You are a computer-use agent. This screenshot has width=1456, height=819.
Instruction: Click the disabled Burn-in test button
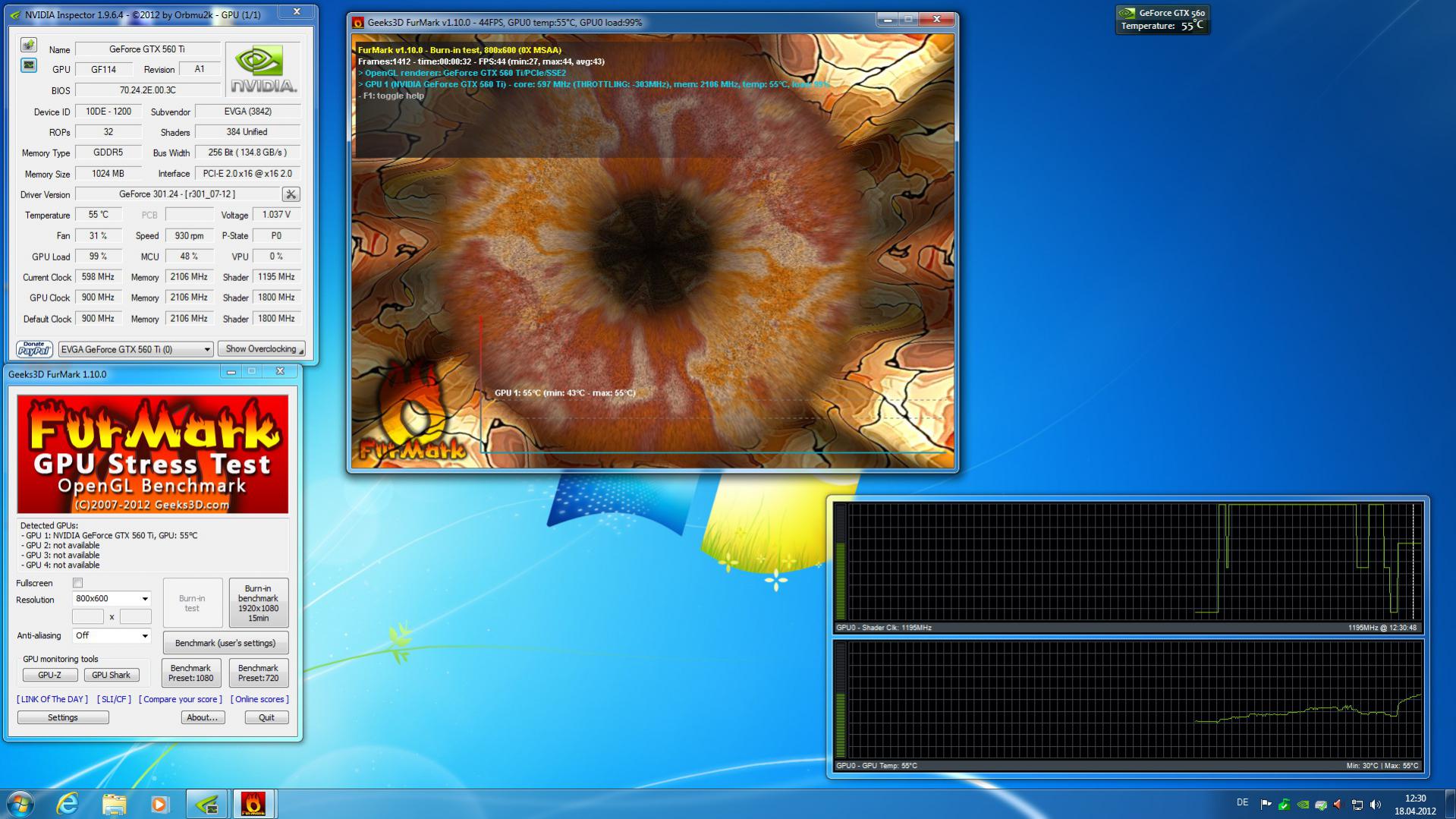click(x=192, y=603)
